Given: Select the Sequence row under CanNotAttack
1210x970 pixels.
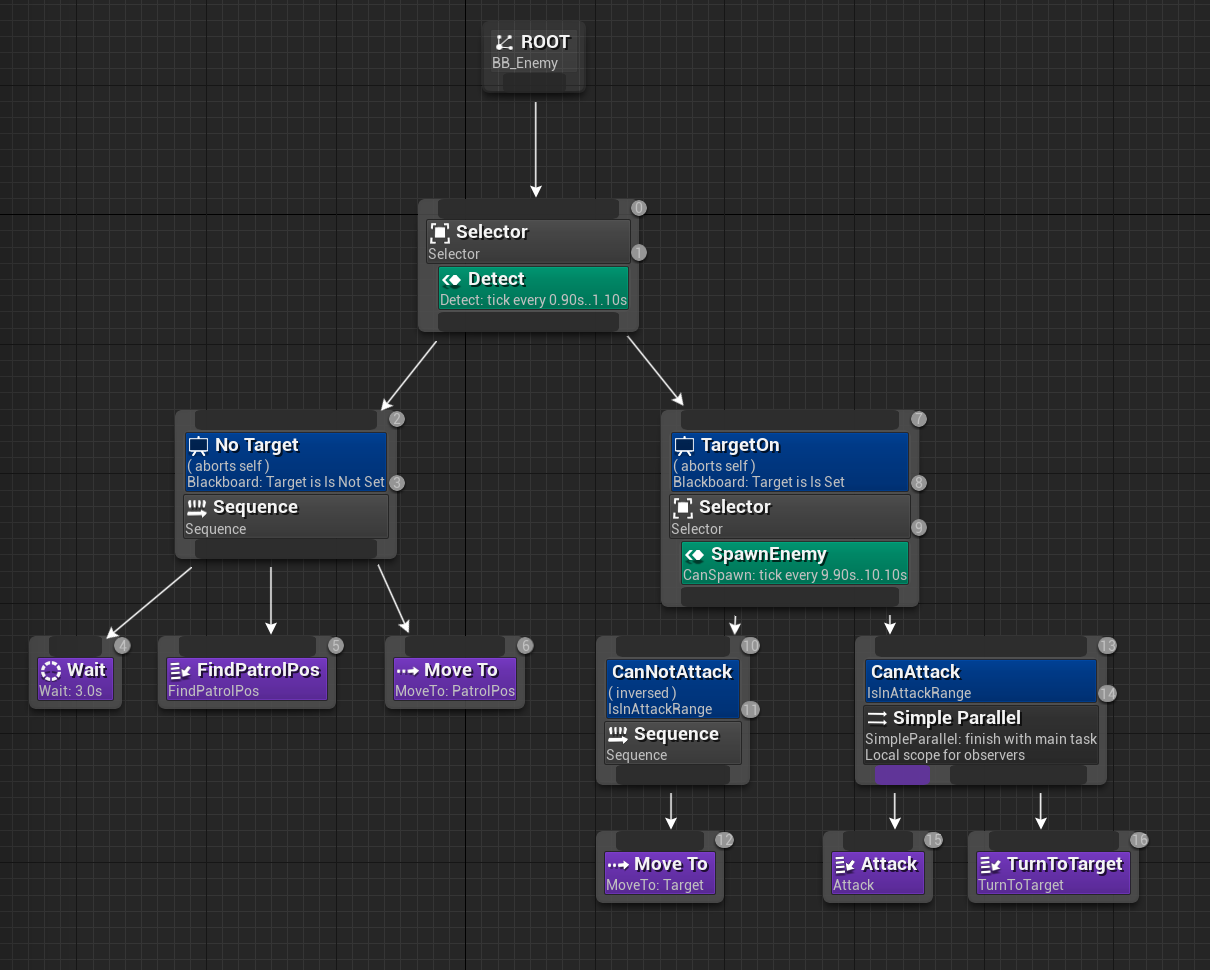Looking at the screenshot, I should pyautogui.click(x=673, y=743).
